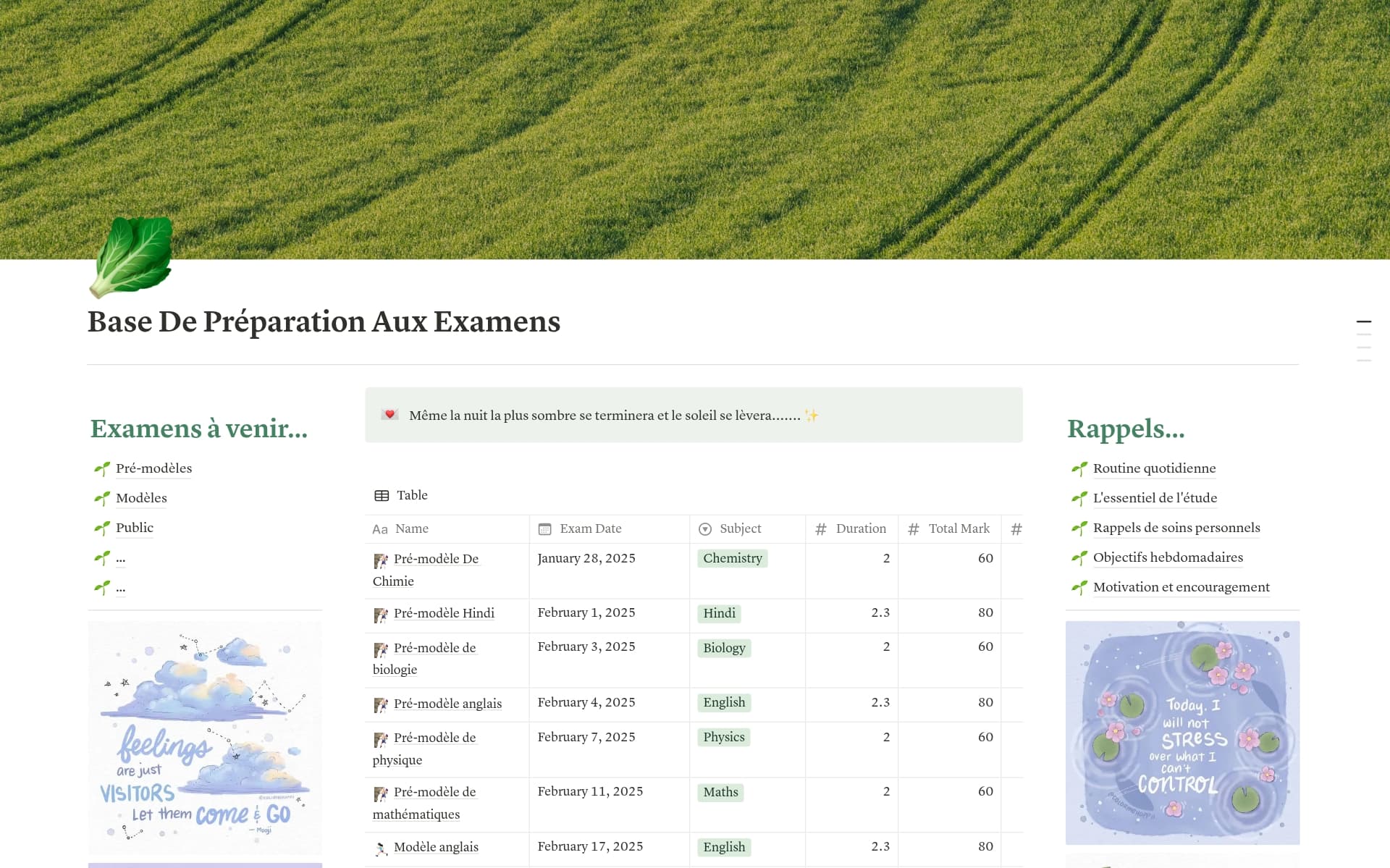The height and width of the screenshot is (868, 1390).
Task: Click the calendar icon in Exam Date header
Action: [545, 529]
